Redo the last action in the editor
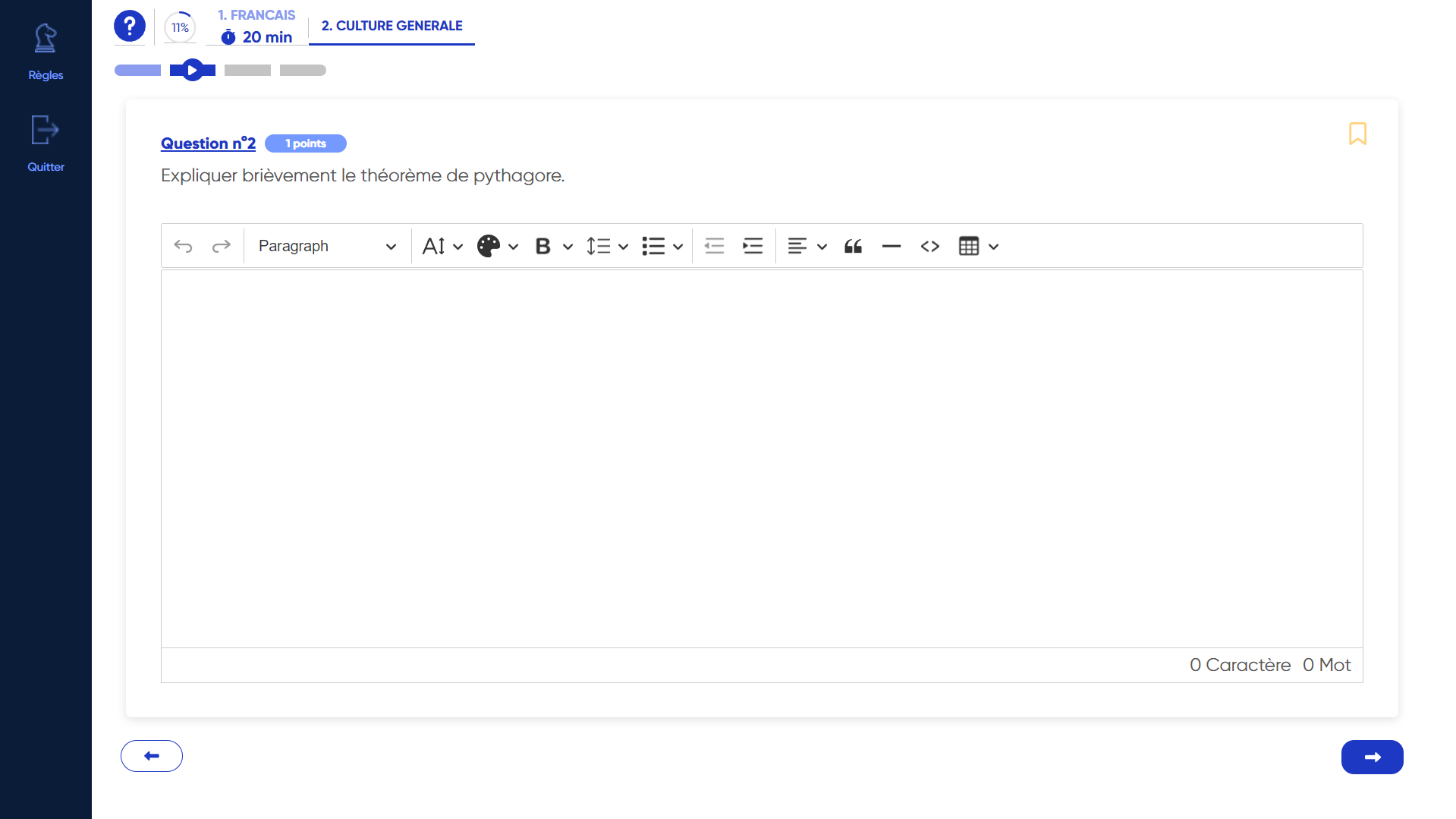The width and height of the screenshot is (1456, 819). 221,246
